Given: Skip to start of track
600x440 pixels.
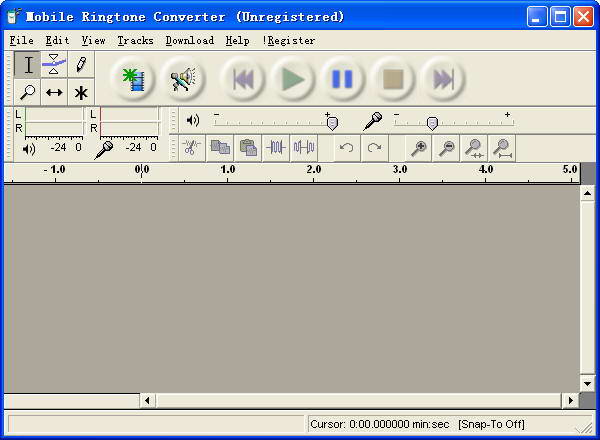Looking at the screenshot, I should coord(243,80).
